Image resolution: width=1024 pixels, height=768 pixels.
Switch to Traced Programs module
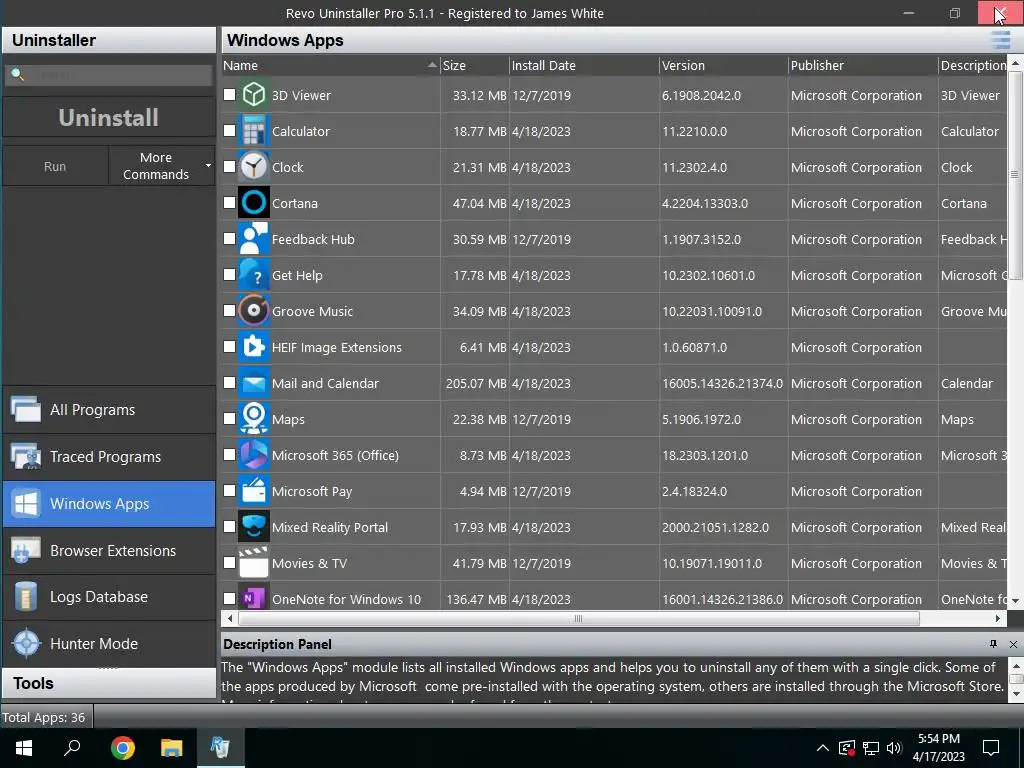pos(109,457)
